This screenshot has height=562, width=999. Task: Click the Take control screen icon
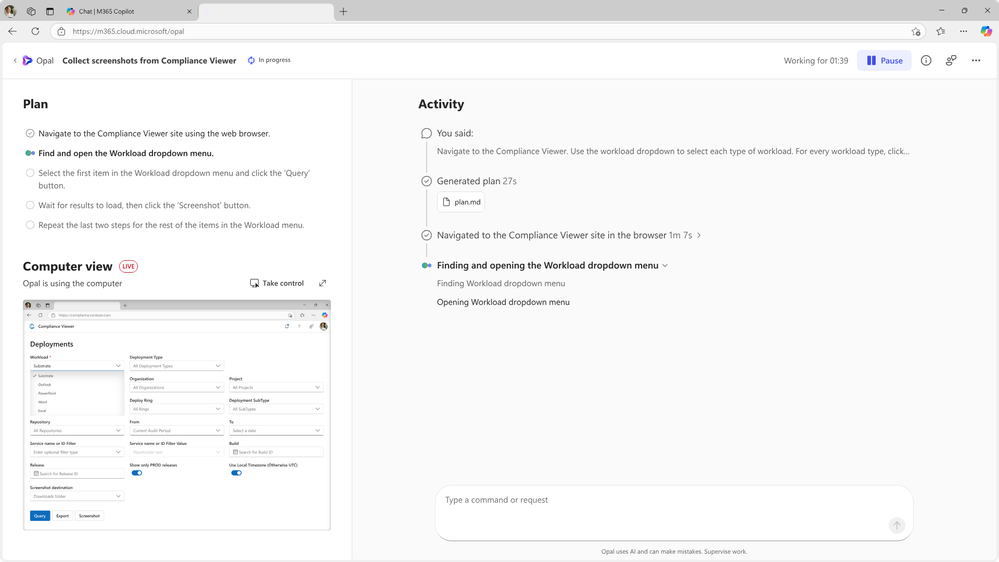pyautogui.click(x=254, y=283)
